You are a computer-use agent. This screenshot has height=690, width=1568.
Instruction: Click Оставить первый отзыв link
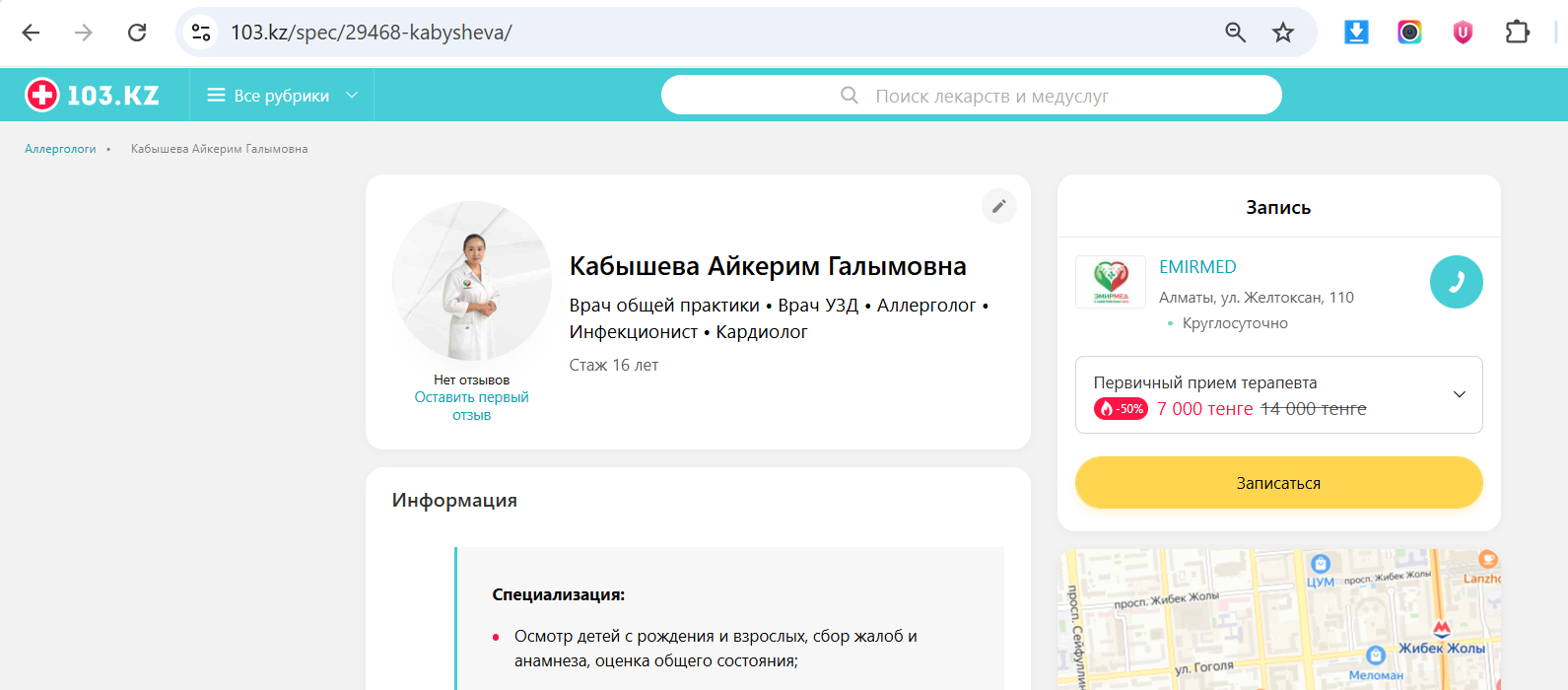[x=471, y=406]
